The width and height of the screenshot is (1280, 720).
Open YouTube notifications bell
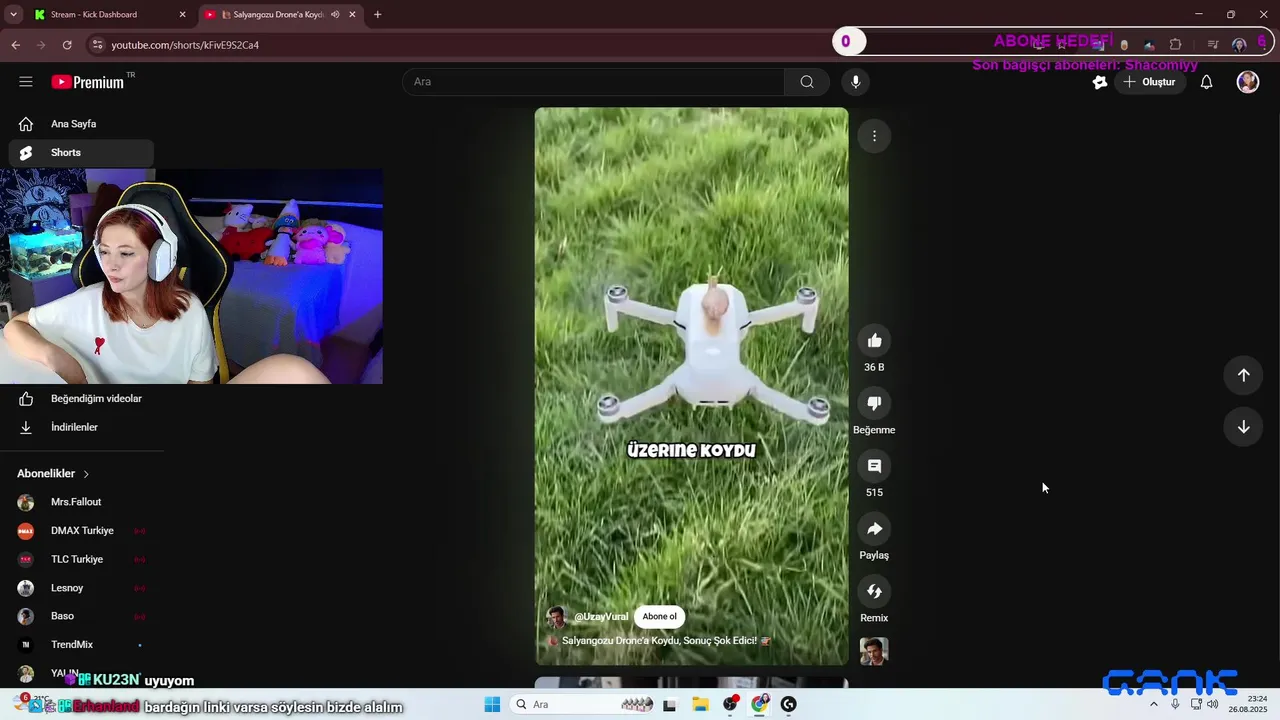[x=1206, y=82]
